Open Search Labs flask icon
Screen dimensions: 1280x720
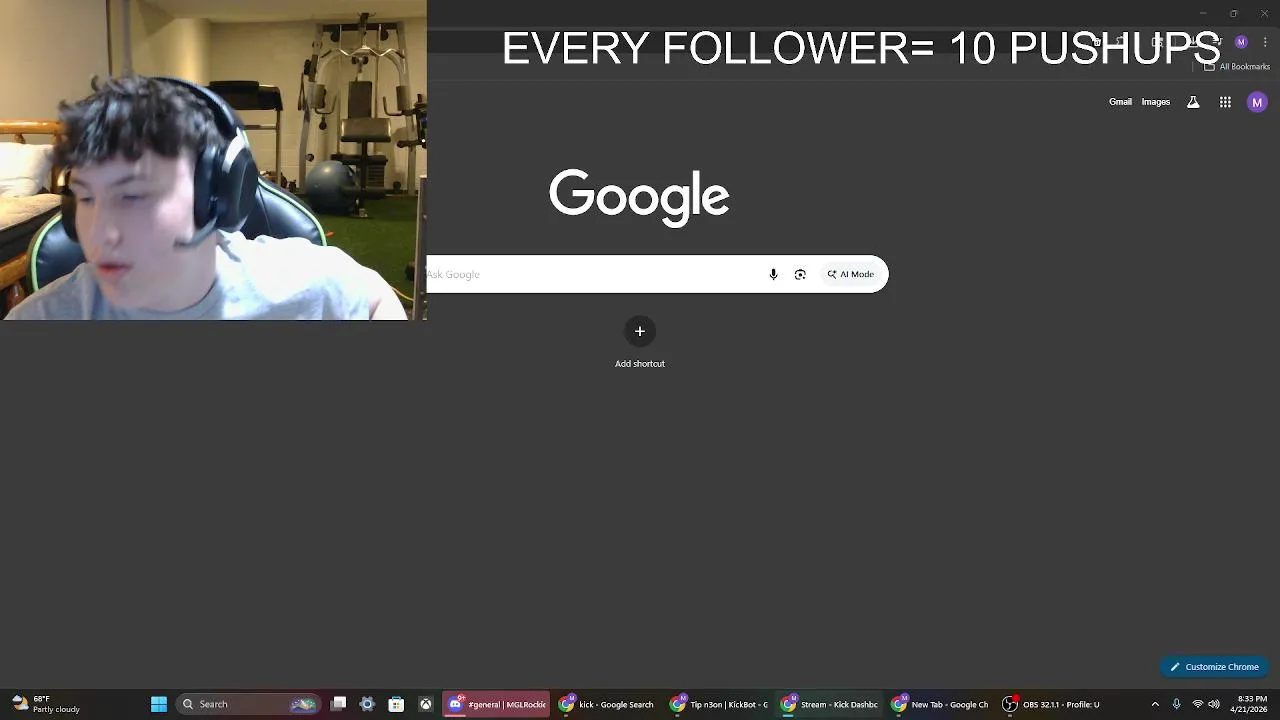[1193, 102]
